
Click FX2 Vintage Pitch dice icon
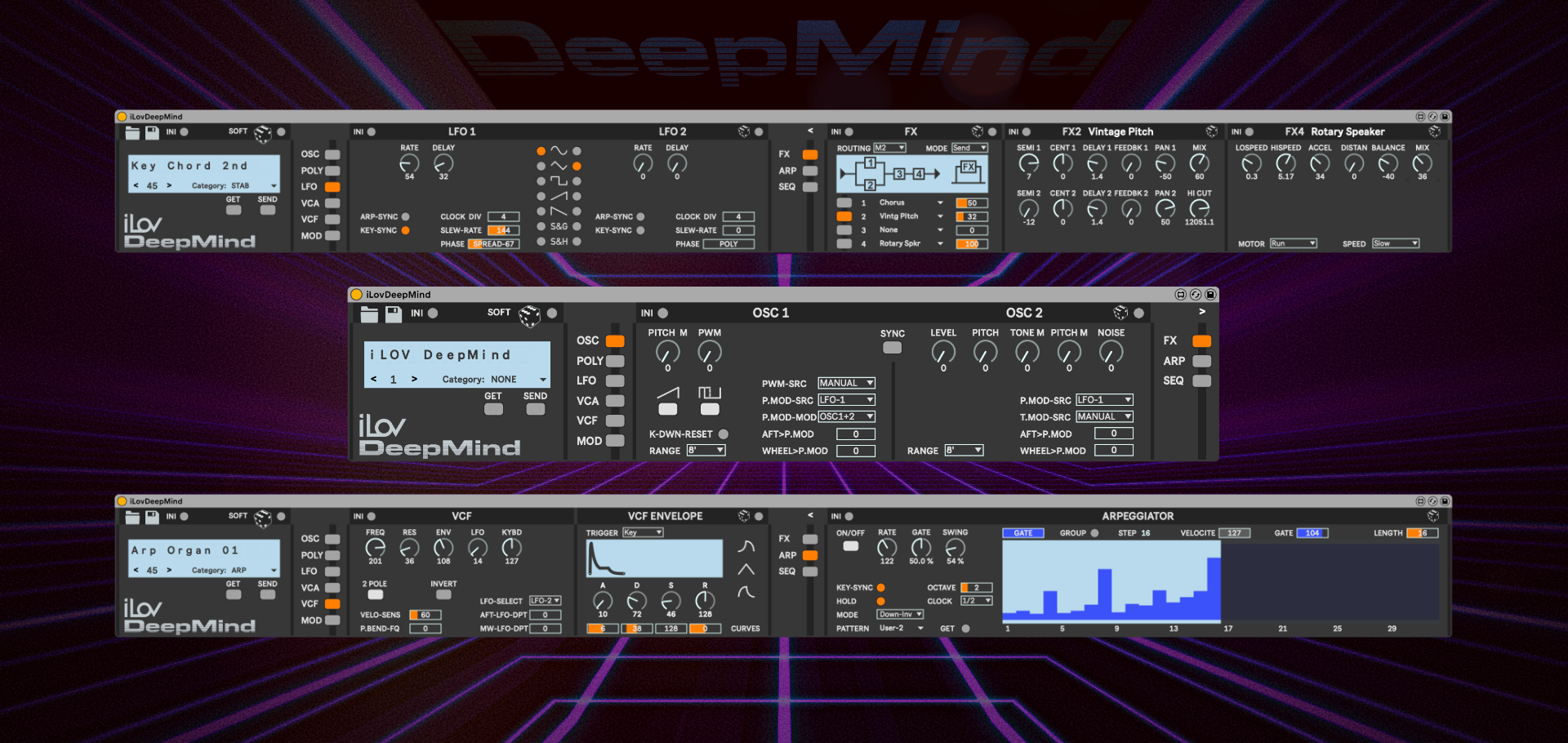coord(1212,131)
